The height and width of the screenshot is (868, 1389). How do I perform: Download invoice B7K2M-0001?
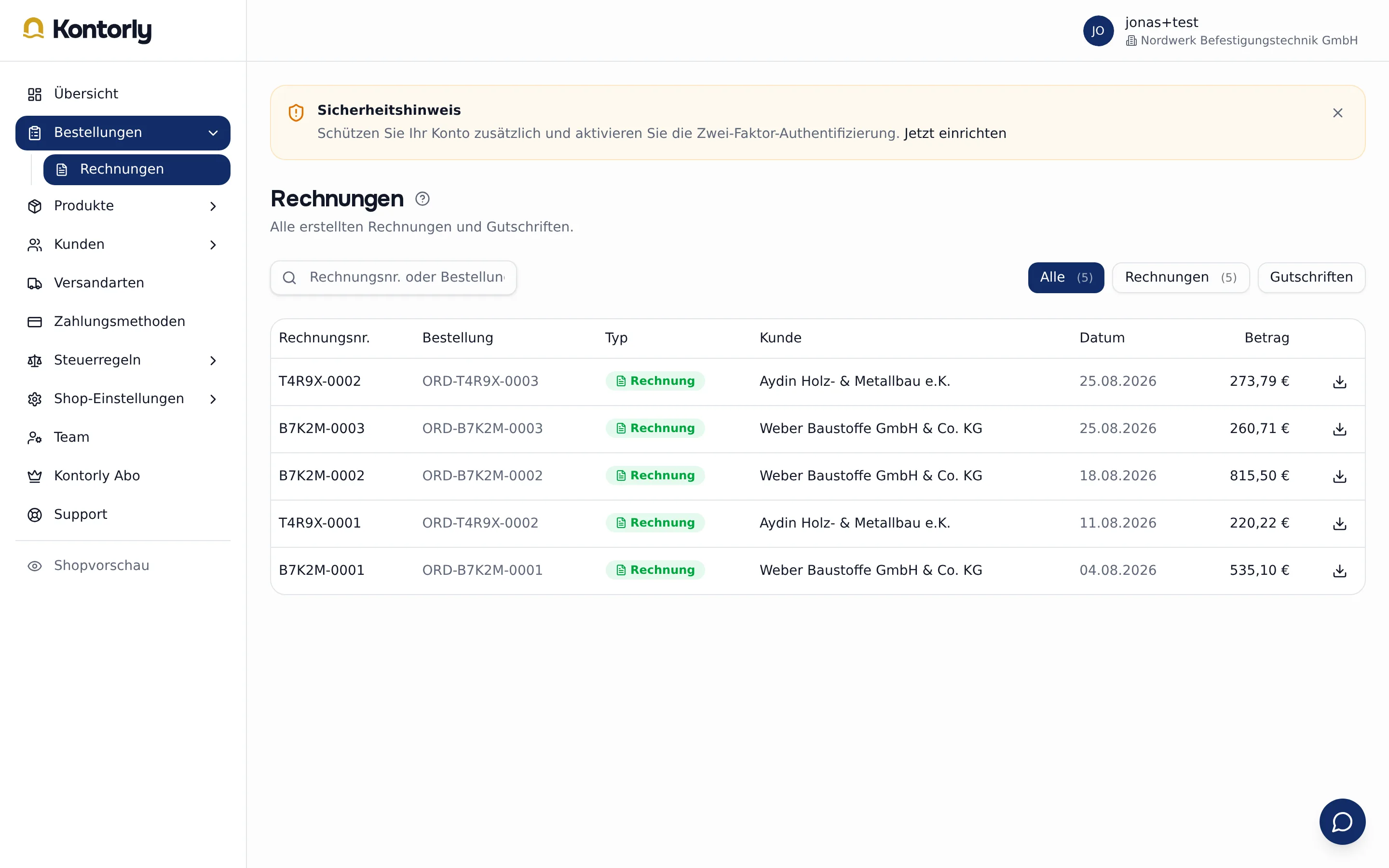point(1340,570)
